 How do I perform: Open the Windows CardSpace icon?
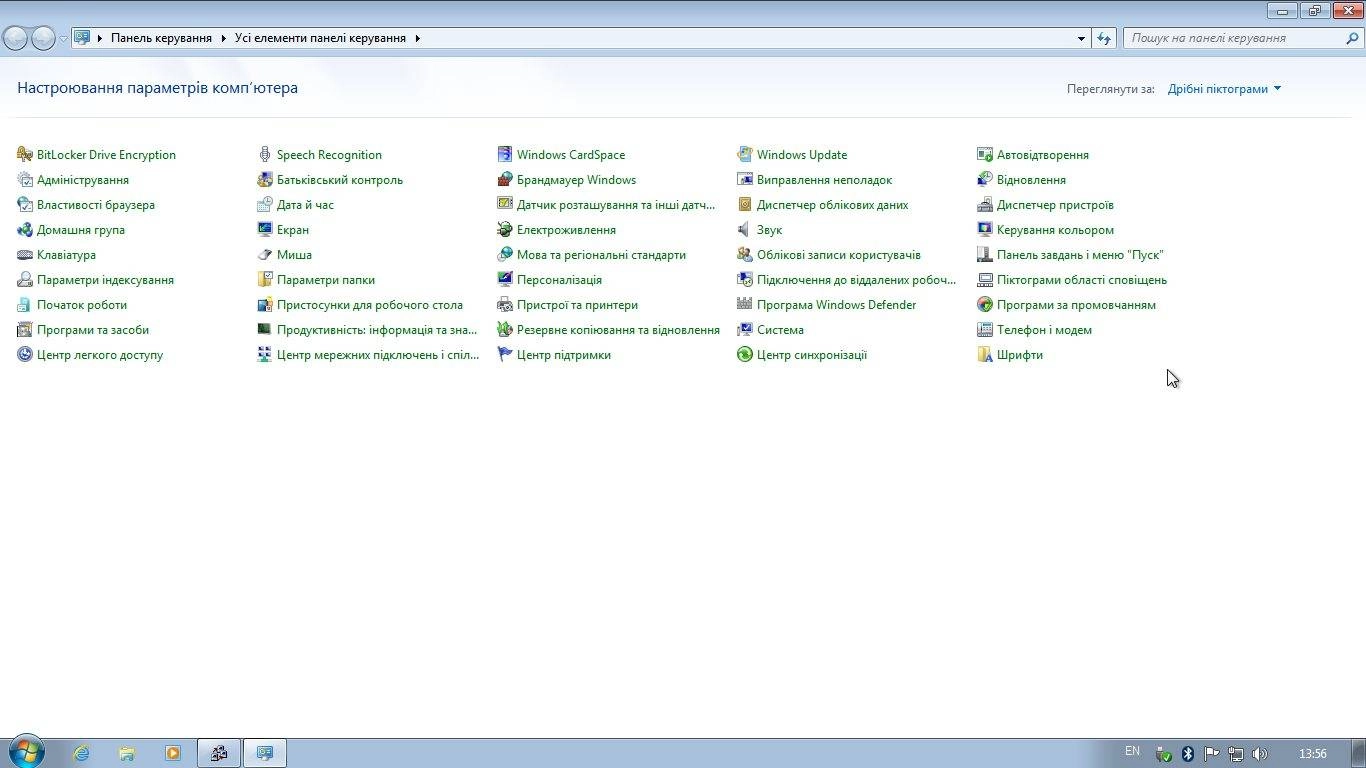505,155
